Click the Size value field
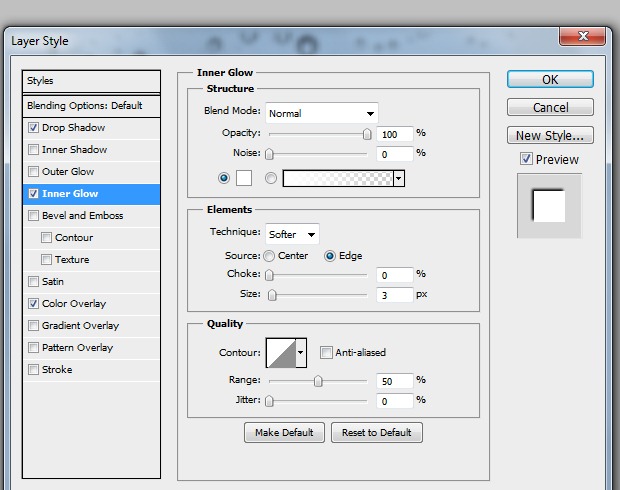The height and width of the screenshot is (490, 620). 395,295
